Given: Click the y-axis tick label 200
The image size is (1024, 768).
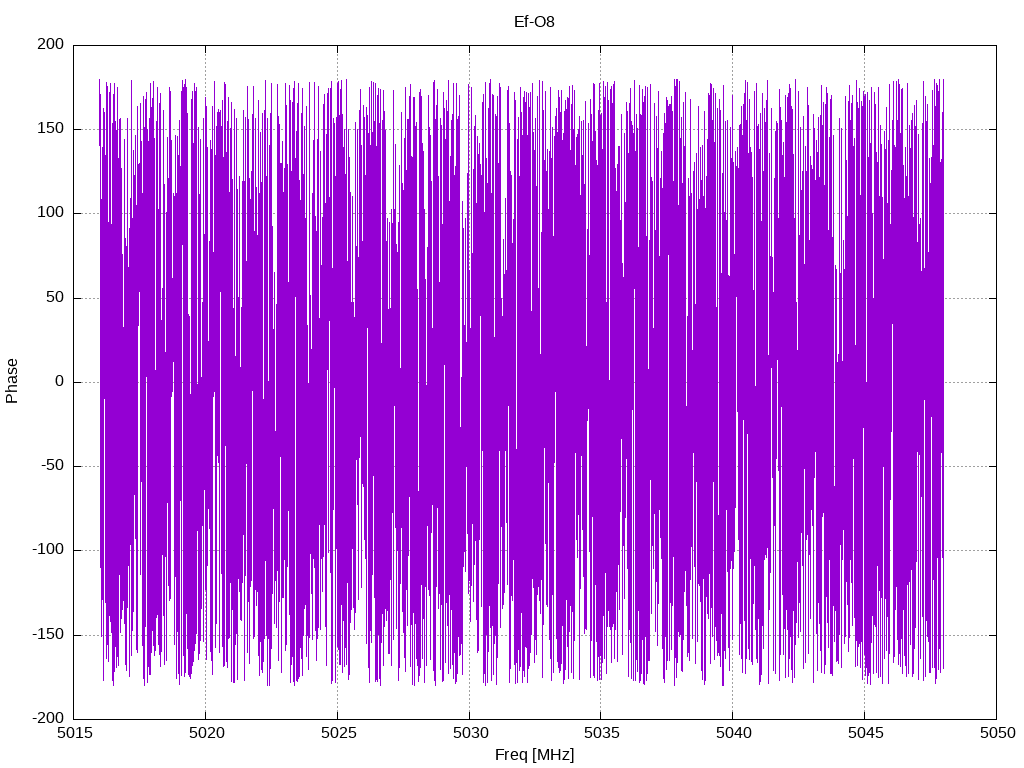Looking at the screenshot, I should (51, 44).
